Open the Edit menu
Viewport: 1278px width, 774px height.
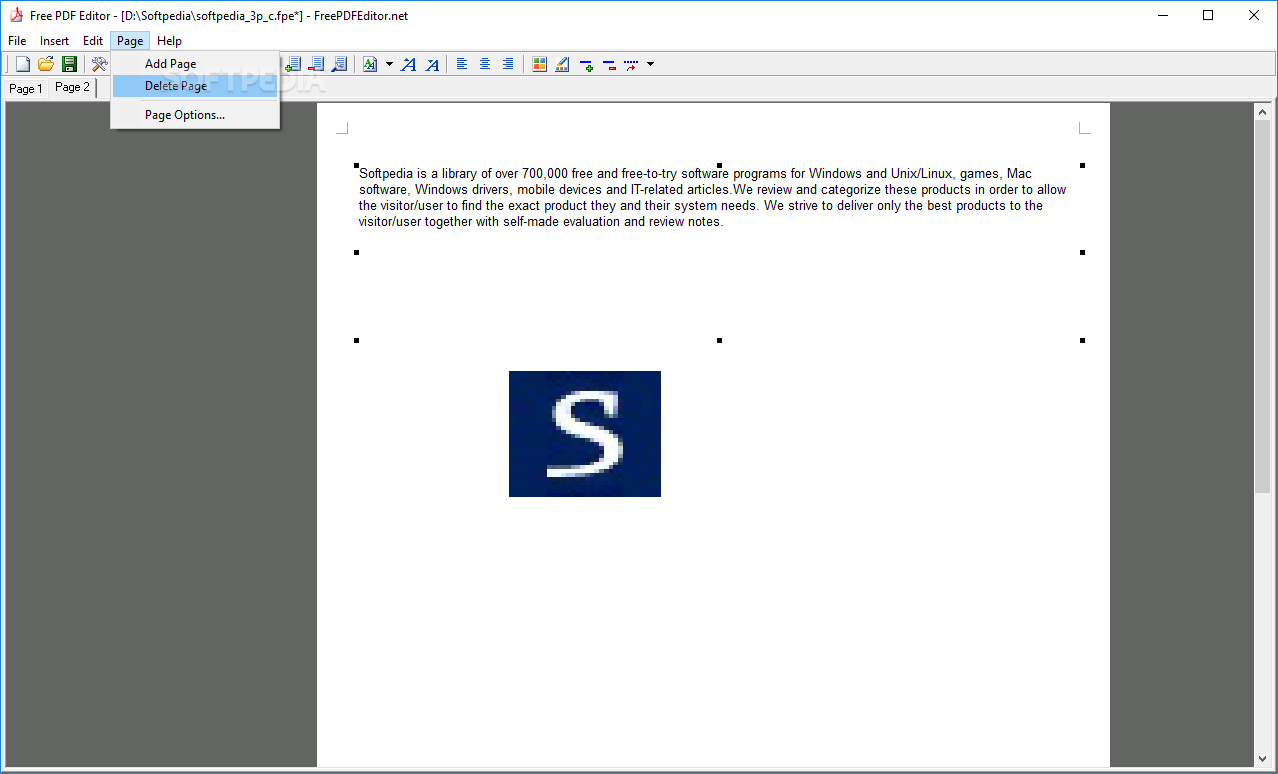pos(93,41)
